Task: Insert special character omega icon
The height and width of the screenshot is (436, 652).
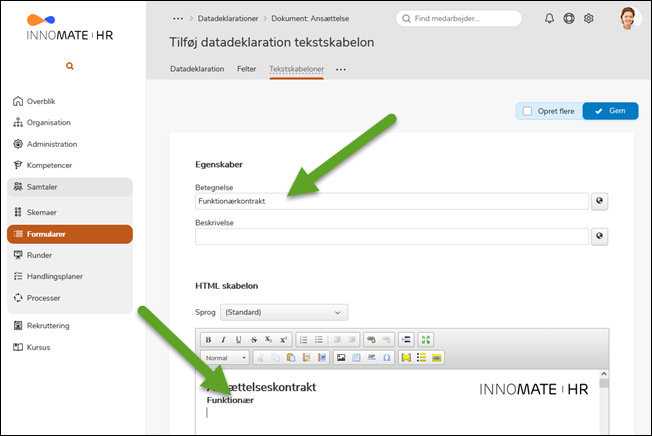Action: [x=386, y=357]
